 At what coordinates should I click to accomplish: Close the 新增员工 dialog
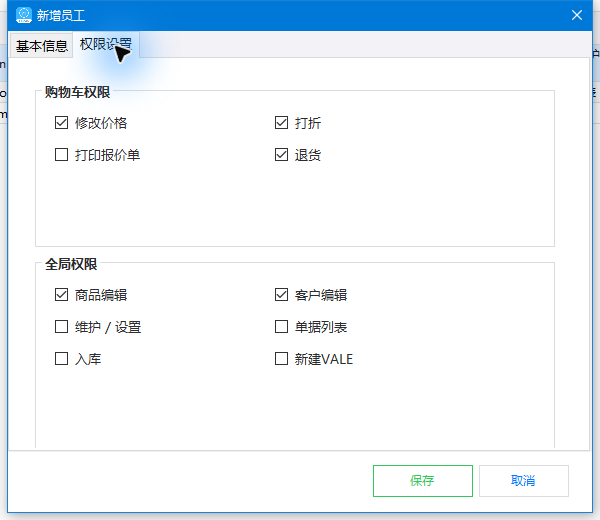[x=577, y=15]
